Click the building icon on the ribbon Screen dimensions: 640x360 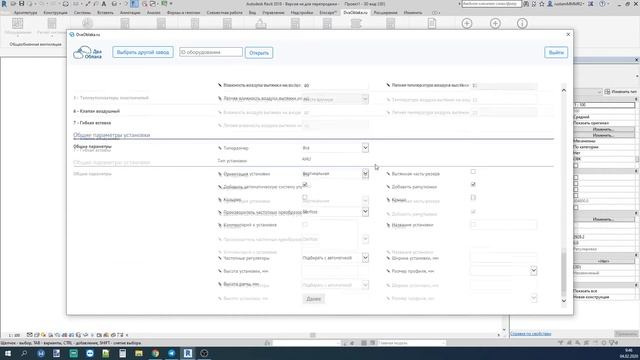[x=261, y=23]
